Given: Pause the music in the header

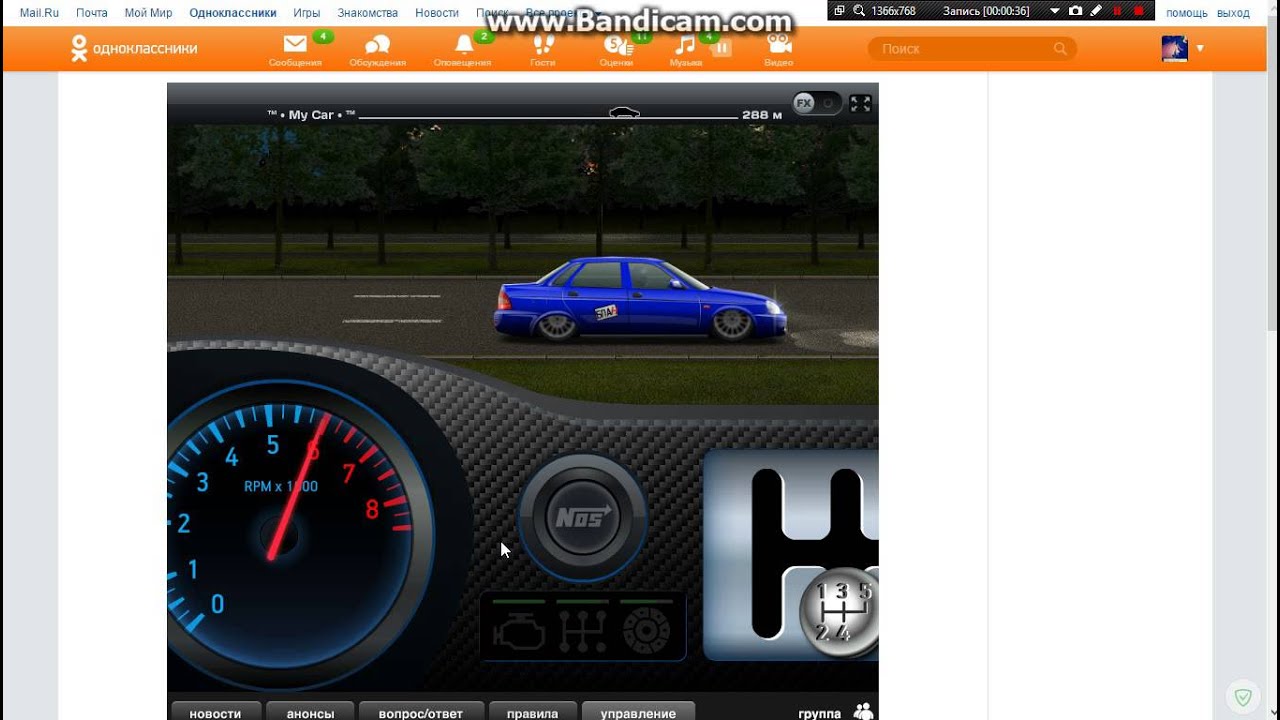Looking at the screenshot, I should click(x=722, y=47).
